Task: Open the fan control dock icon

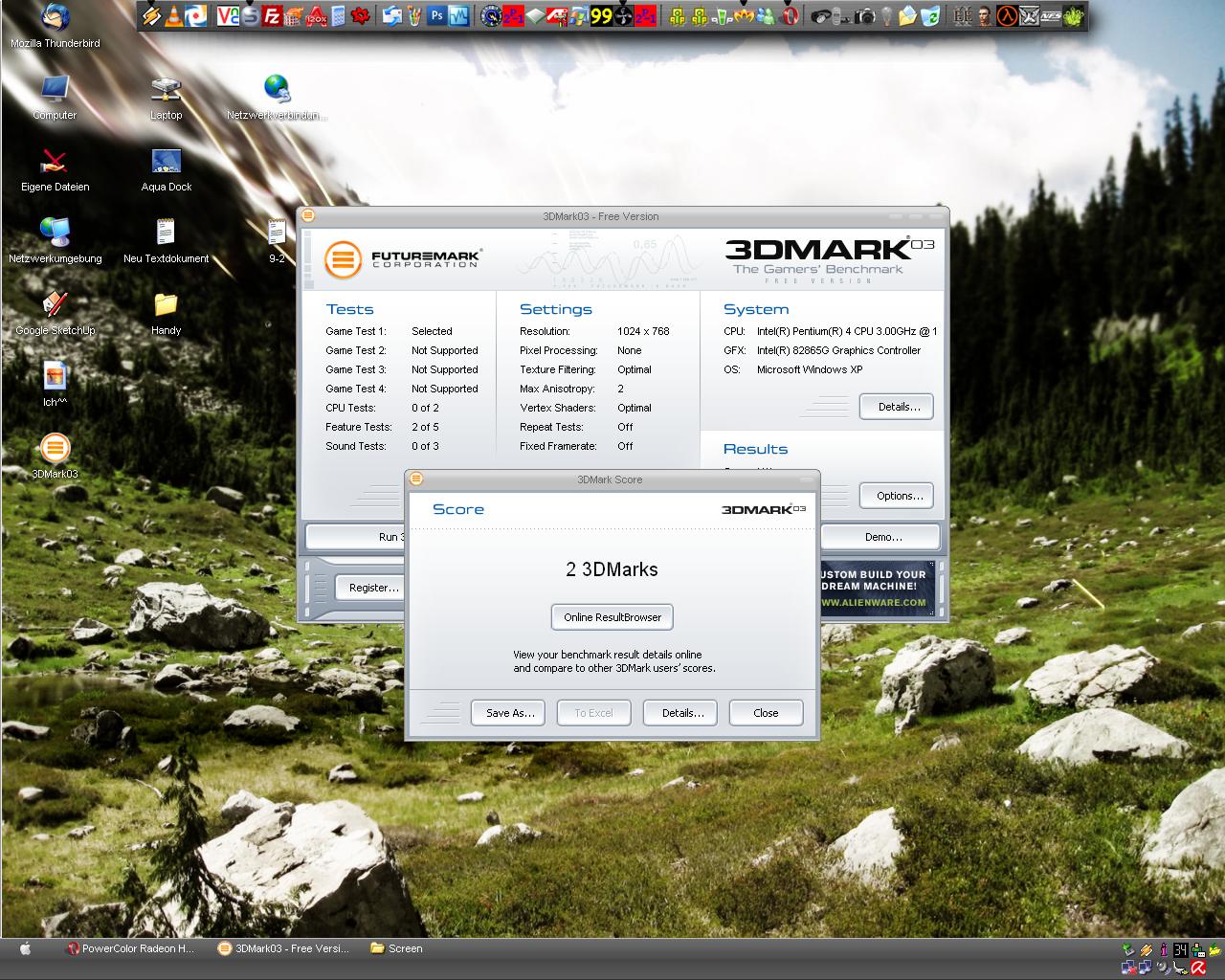Action: pyautogui.click(x=623, y=16)
